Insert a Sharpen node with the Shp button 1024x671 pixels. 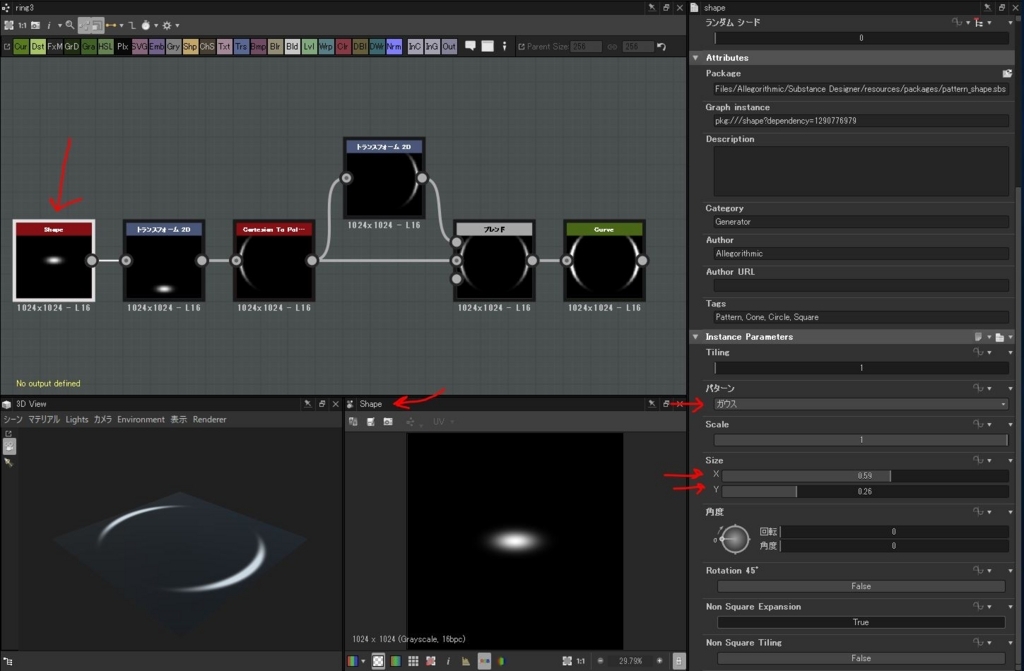(190, 46)
